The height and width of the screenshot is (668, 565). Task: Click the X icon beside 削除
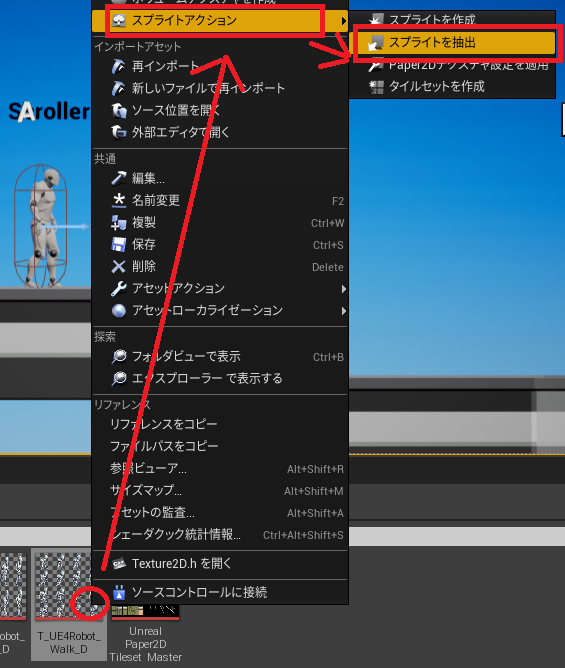click(119, 267)
